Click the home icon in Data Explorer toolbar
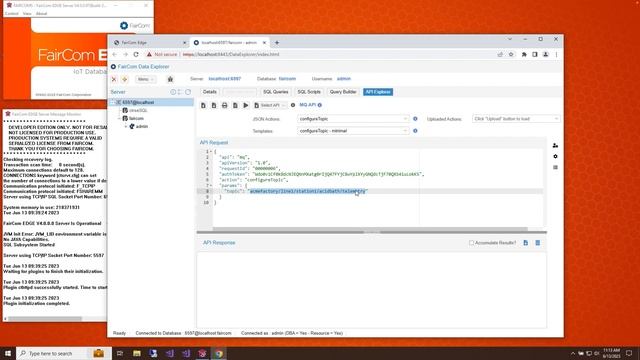The height and width of the screenshot is (360, 640). (170, 79)
